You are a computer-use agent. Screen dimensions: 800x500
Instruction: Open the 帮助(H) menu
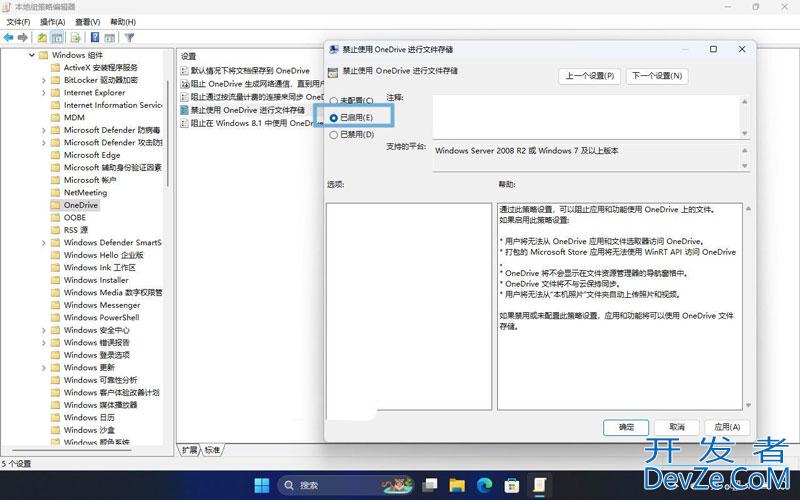(x=123, y=22)
